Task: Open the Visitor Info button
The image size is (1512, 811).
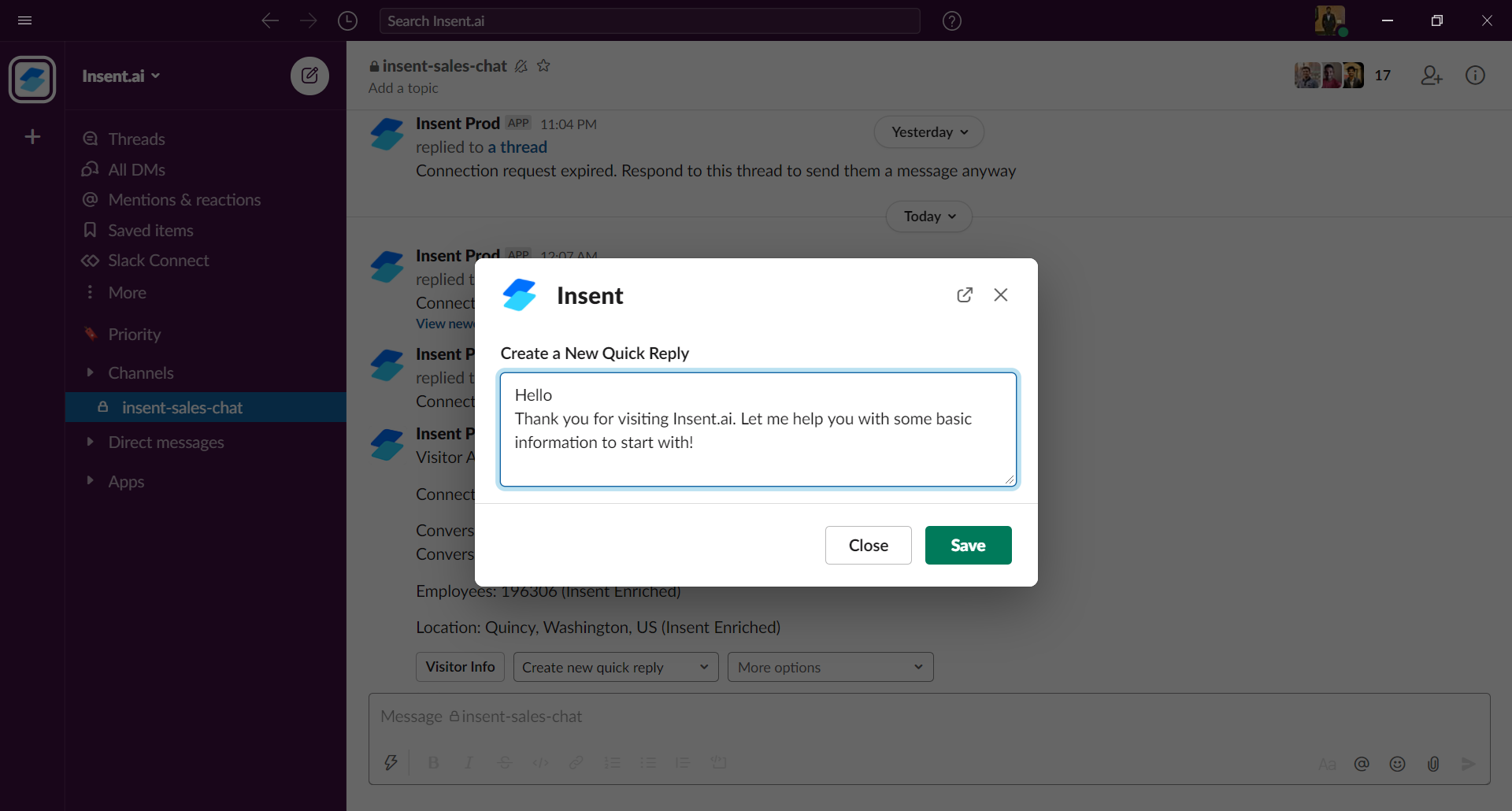Action: pyautogui.click(x=460, y=667)
